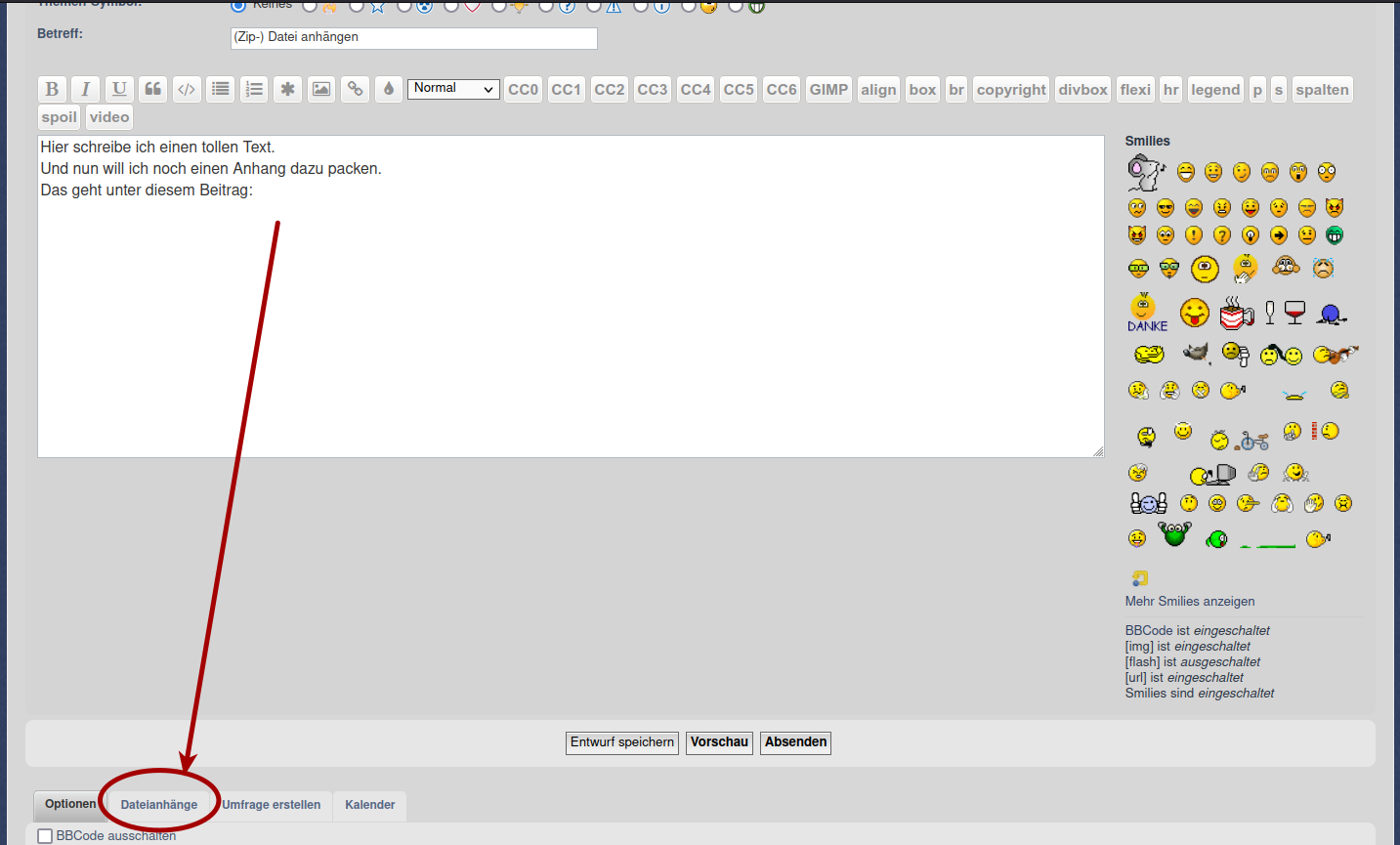Open the 'Mehr Smilies anzeigen' link

pos(1190,602)
